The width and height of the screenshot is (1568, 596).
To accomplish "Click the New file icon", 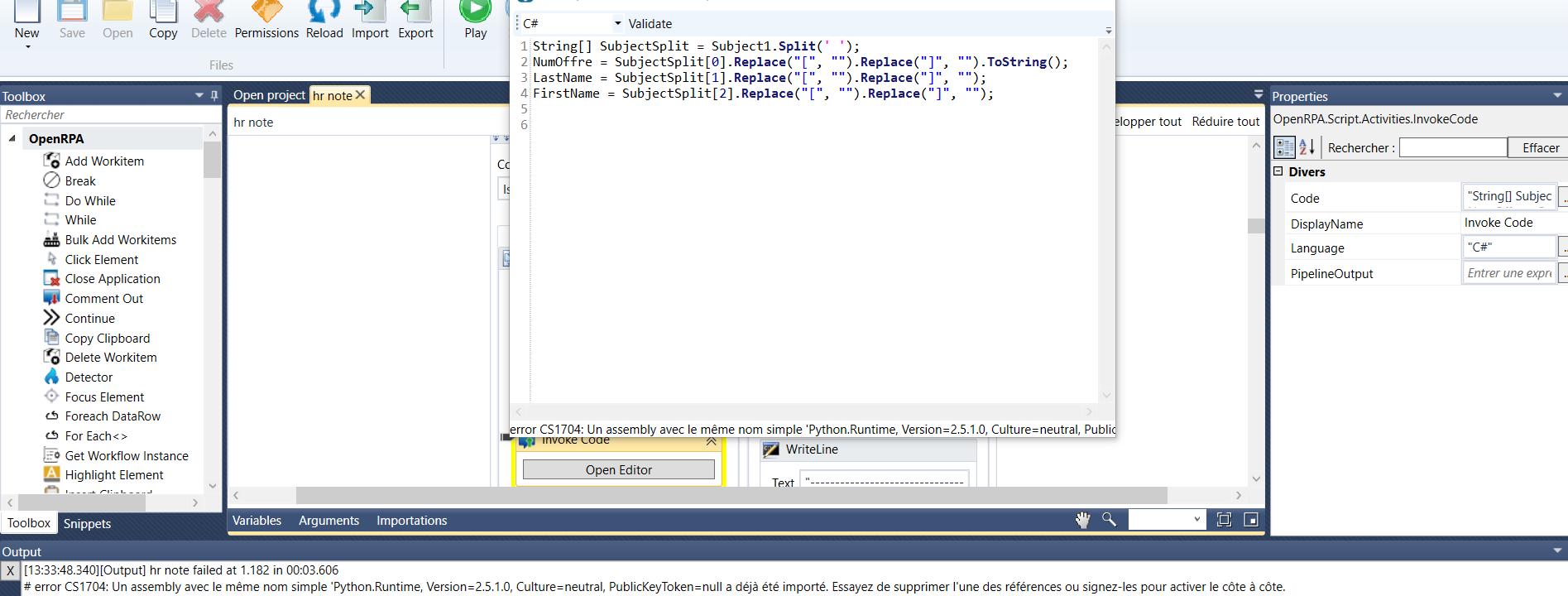I will point(26,11).
